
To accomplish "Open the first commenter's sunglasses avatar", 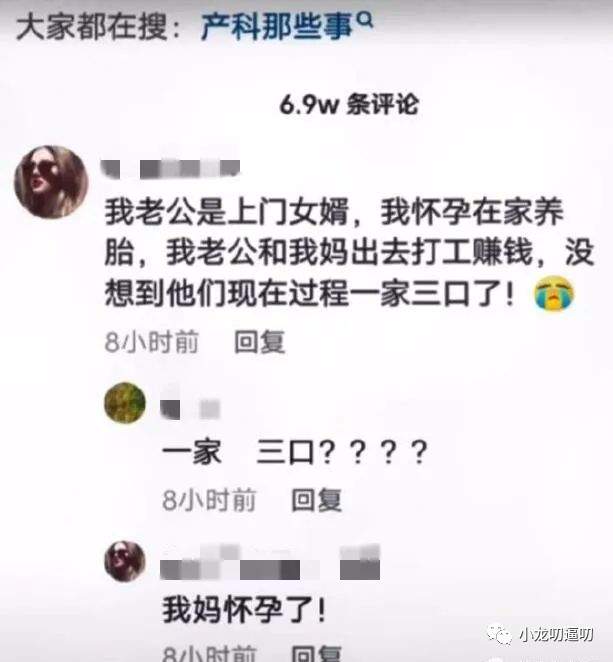I will pos(51,182).
